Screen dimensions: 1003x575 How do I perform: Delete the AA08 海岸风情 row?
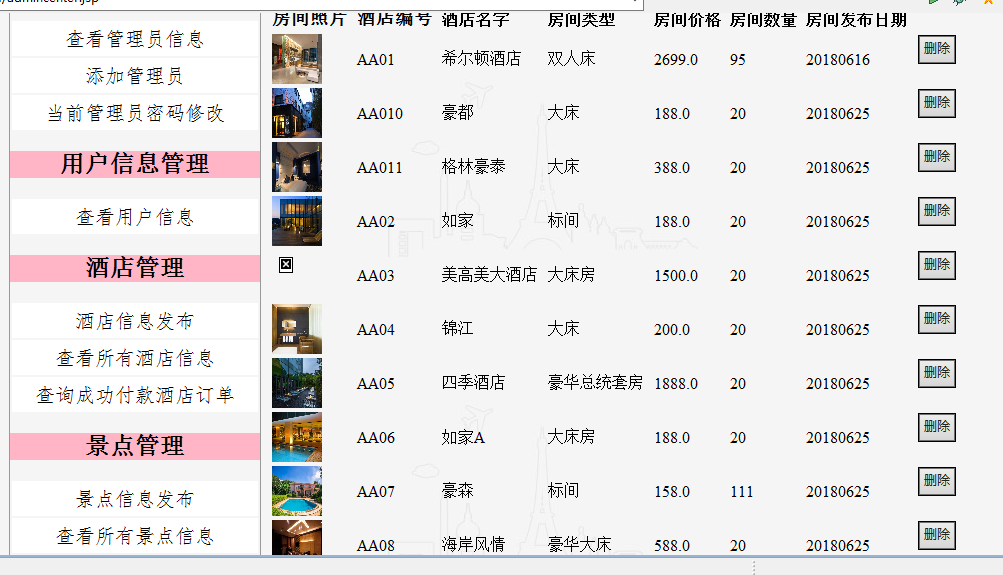[x=937, y=535]
